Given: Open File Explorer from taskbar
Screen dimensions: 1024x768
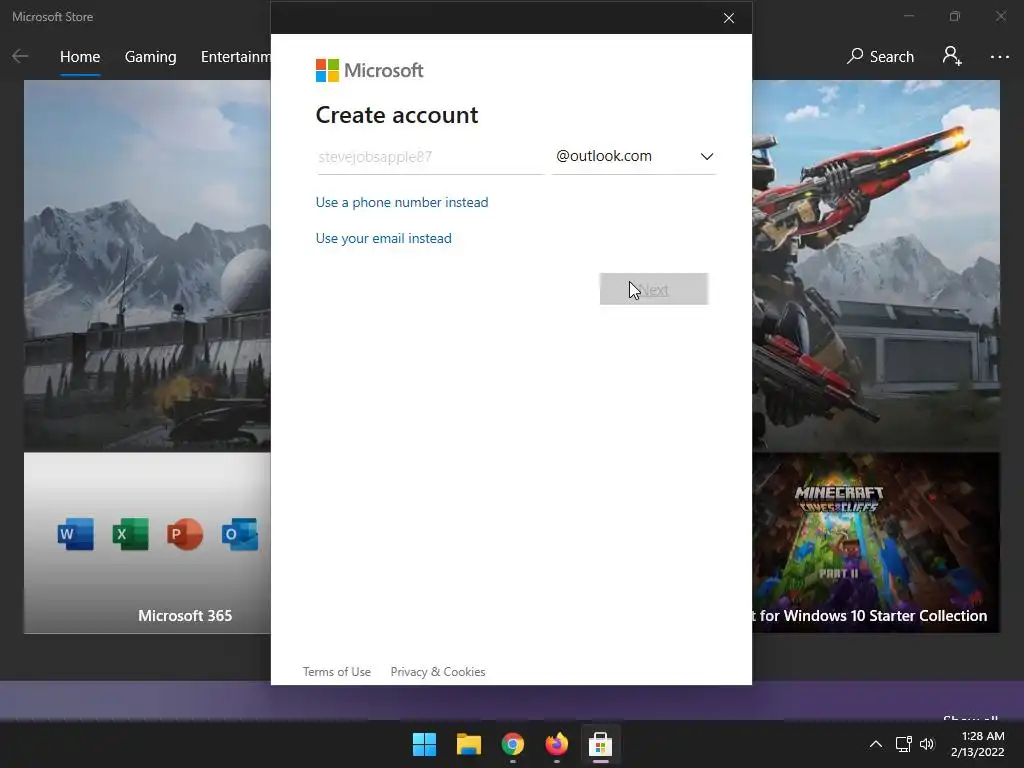Looking at the screenshot, I should (x=468, y=744).
